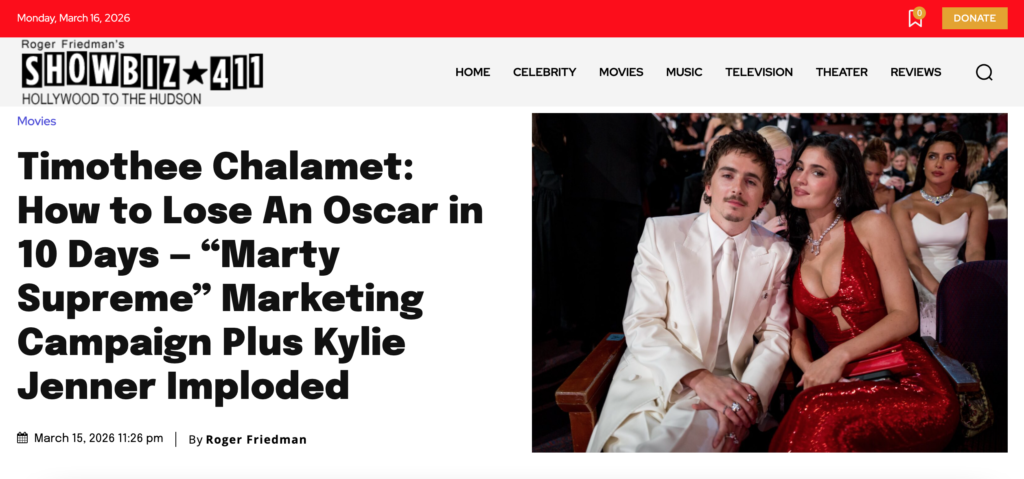Click the March 15, 2026 publish timestamp
1024x479 pixels.
pos(98,438)
